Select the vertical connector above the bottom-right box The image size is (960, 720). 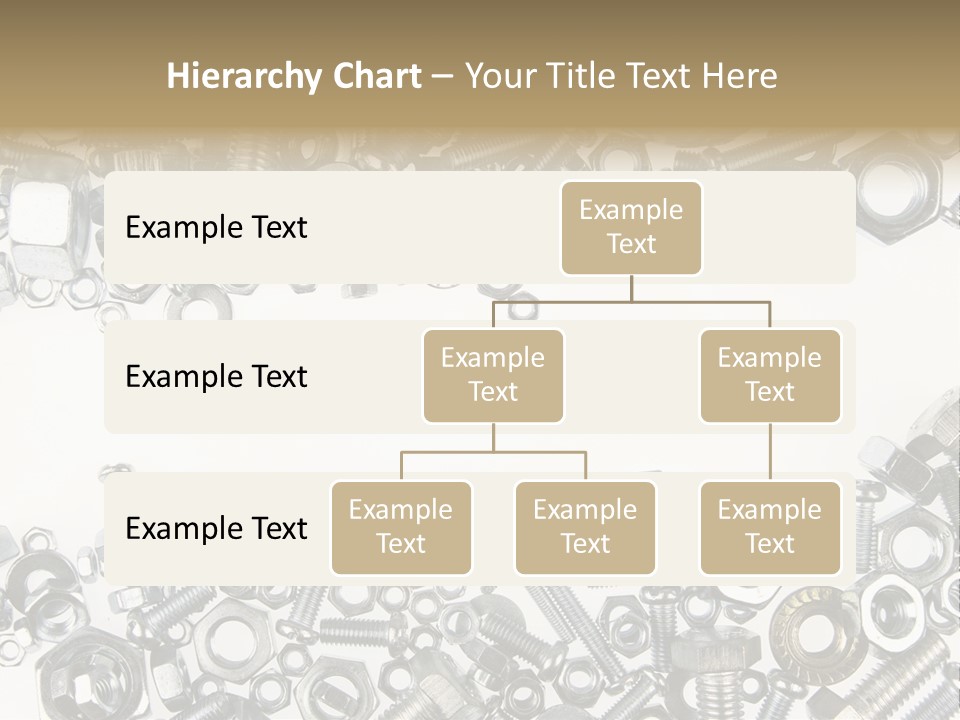pyautogui.click(x=770, y=452)
